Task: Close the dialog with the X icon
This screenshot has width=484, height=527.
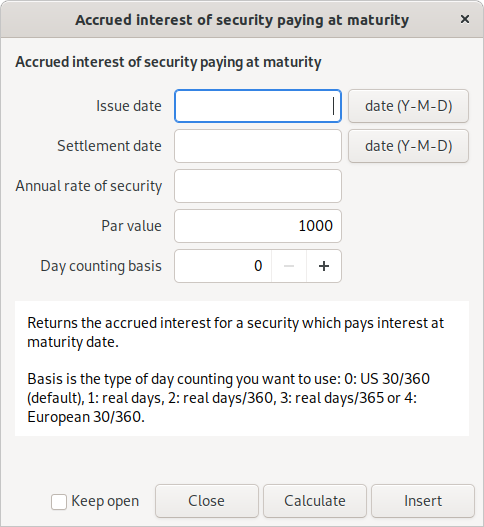Action: coord(465,19)
